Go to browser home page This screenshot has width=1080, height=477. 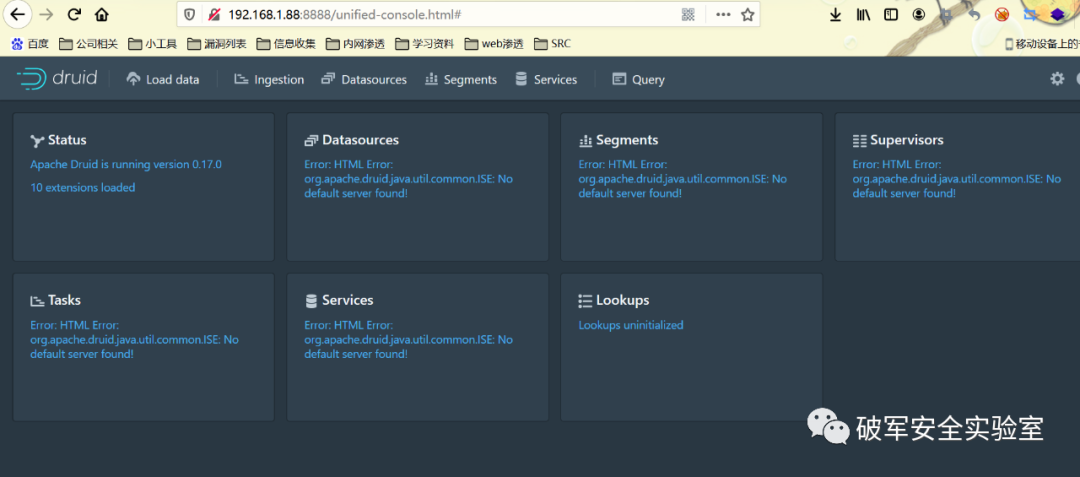tap(101, 15)
